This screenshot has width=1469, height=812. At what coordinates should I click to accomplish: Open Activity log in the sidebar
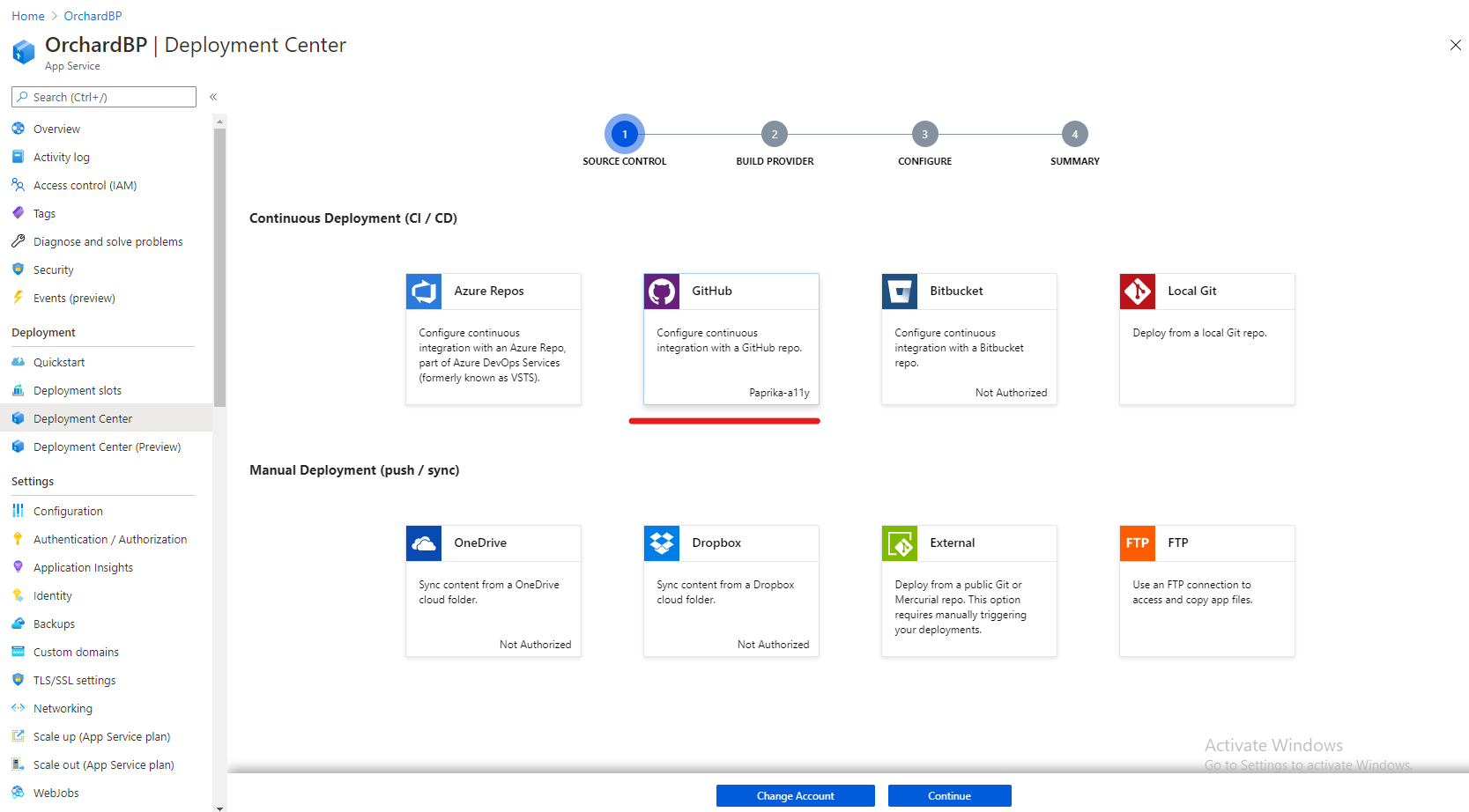[x=62, y=158]
